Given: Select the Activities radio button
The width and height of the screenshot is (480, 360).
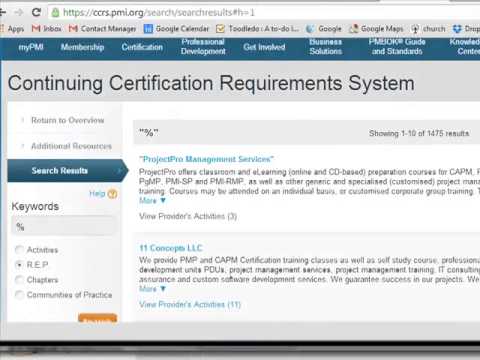Looking at the screenshot, I should click(19, 250).
